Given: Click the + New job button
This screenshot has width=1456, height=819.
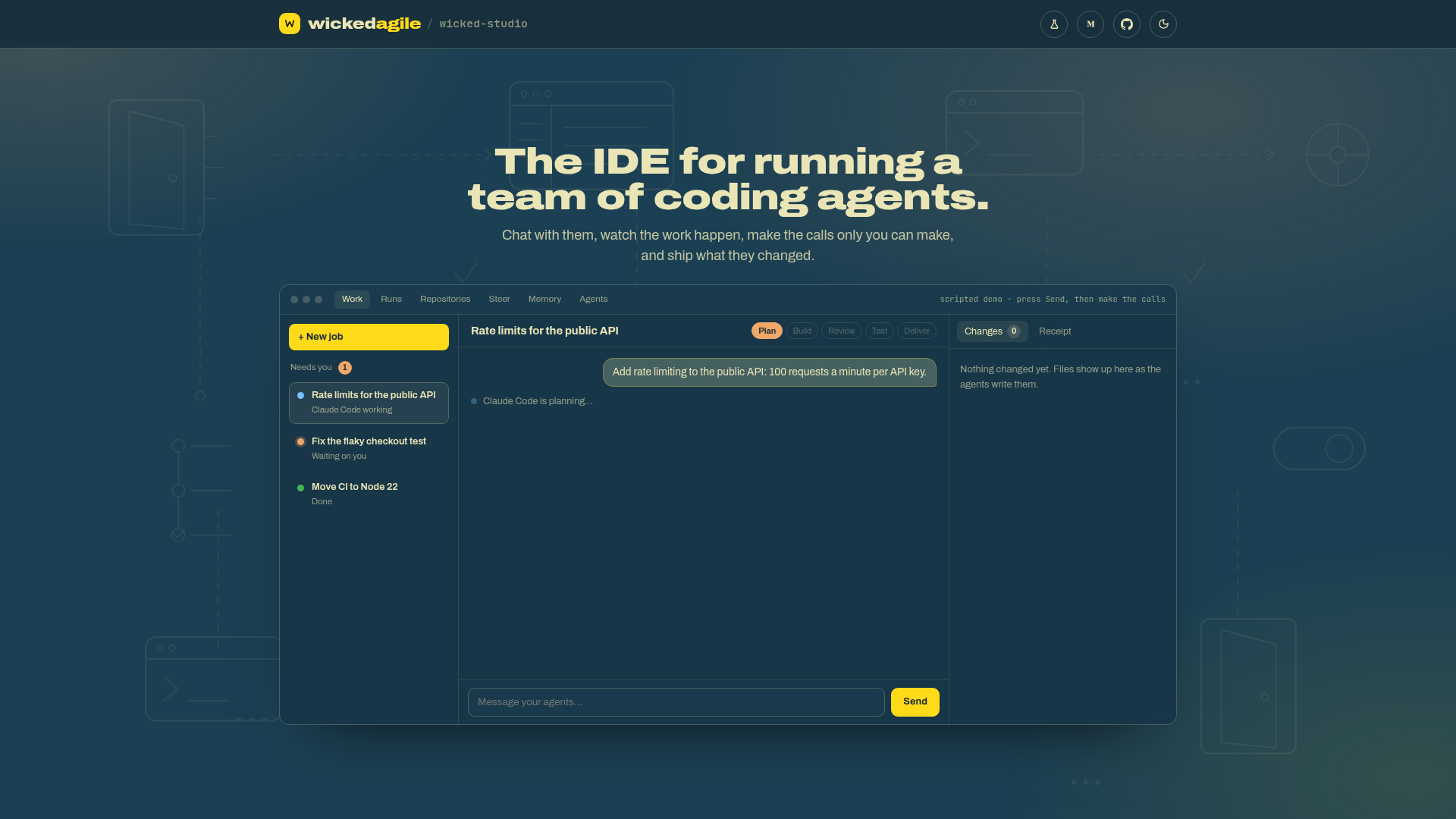Looking at the screenshot, I should tap(369, 337).
